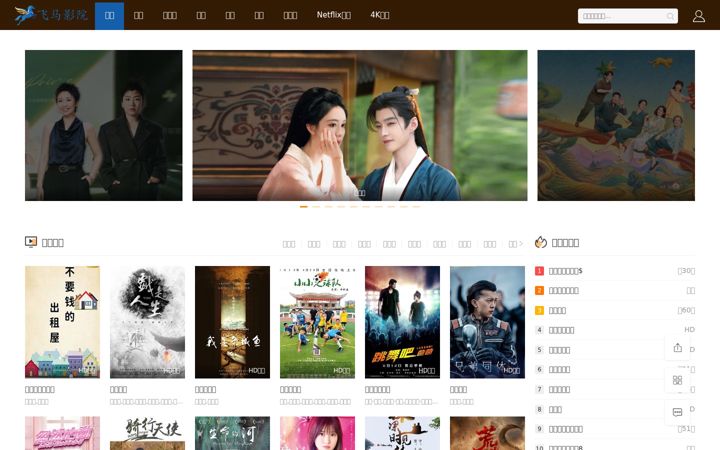Open the rank 4 title marked HD
Screen dimensions: 720x450
pyautogui.click(x=561, y=330)
